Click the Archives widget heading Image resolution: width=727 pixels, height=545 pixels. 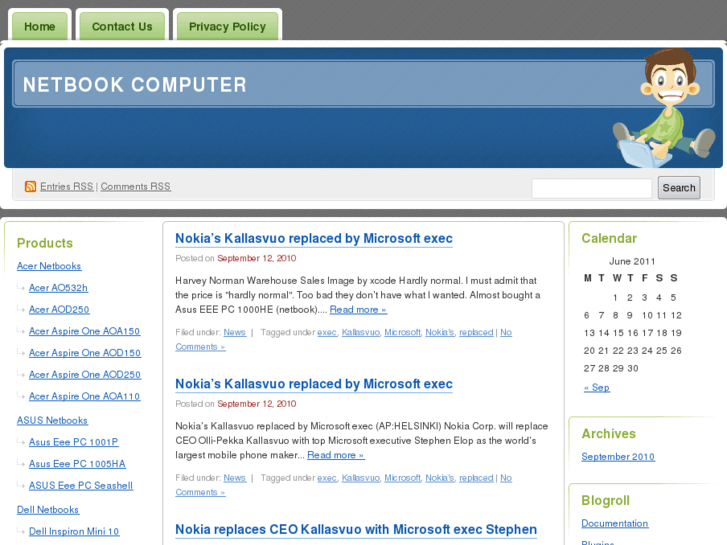(x=608, y=434)
